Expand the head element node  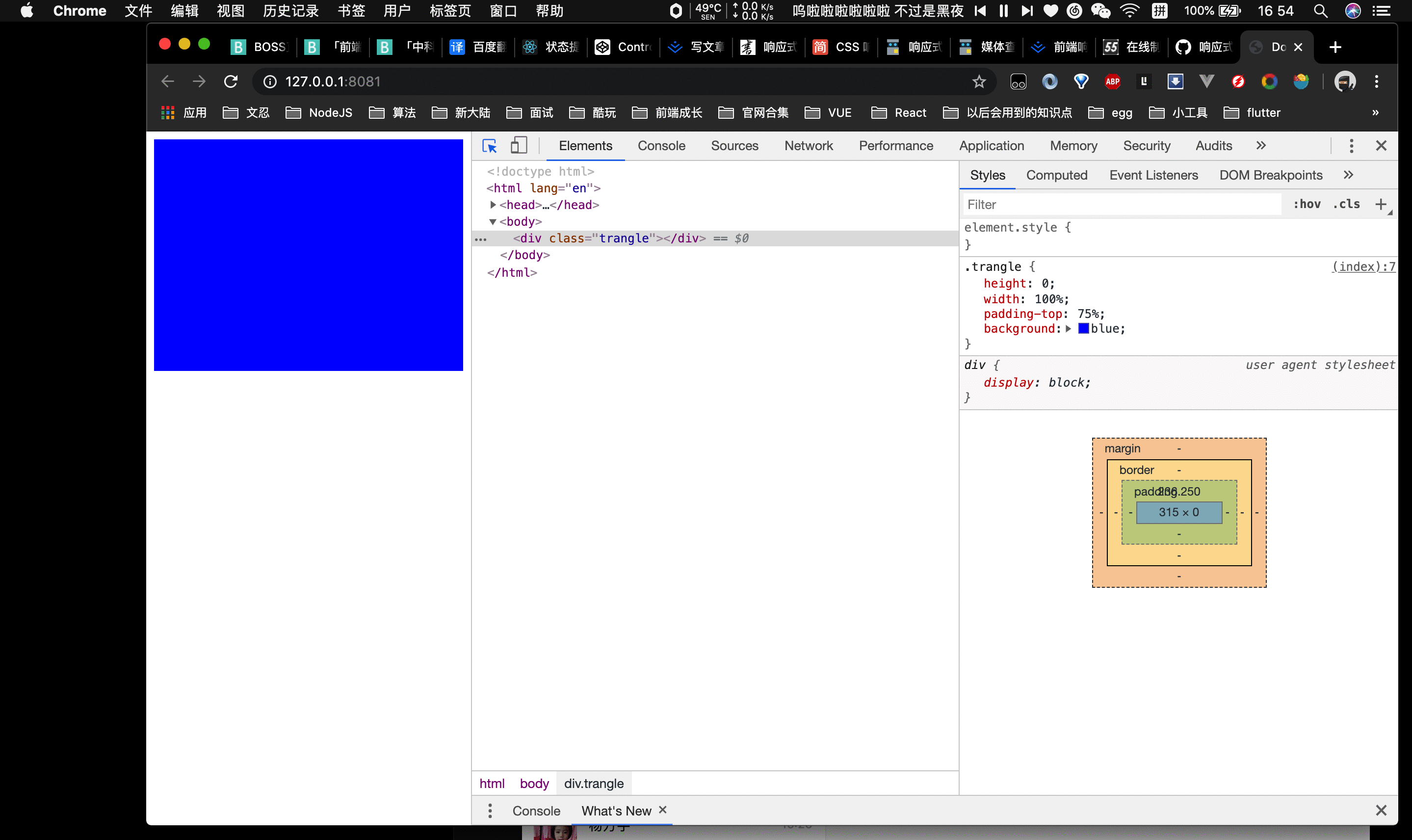pos(493,205)
